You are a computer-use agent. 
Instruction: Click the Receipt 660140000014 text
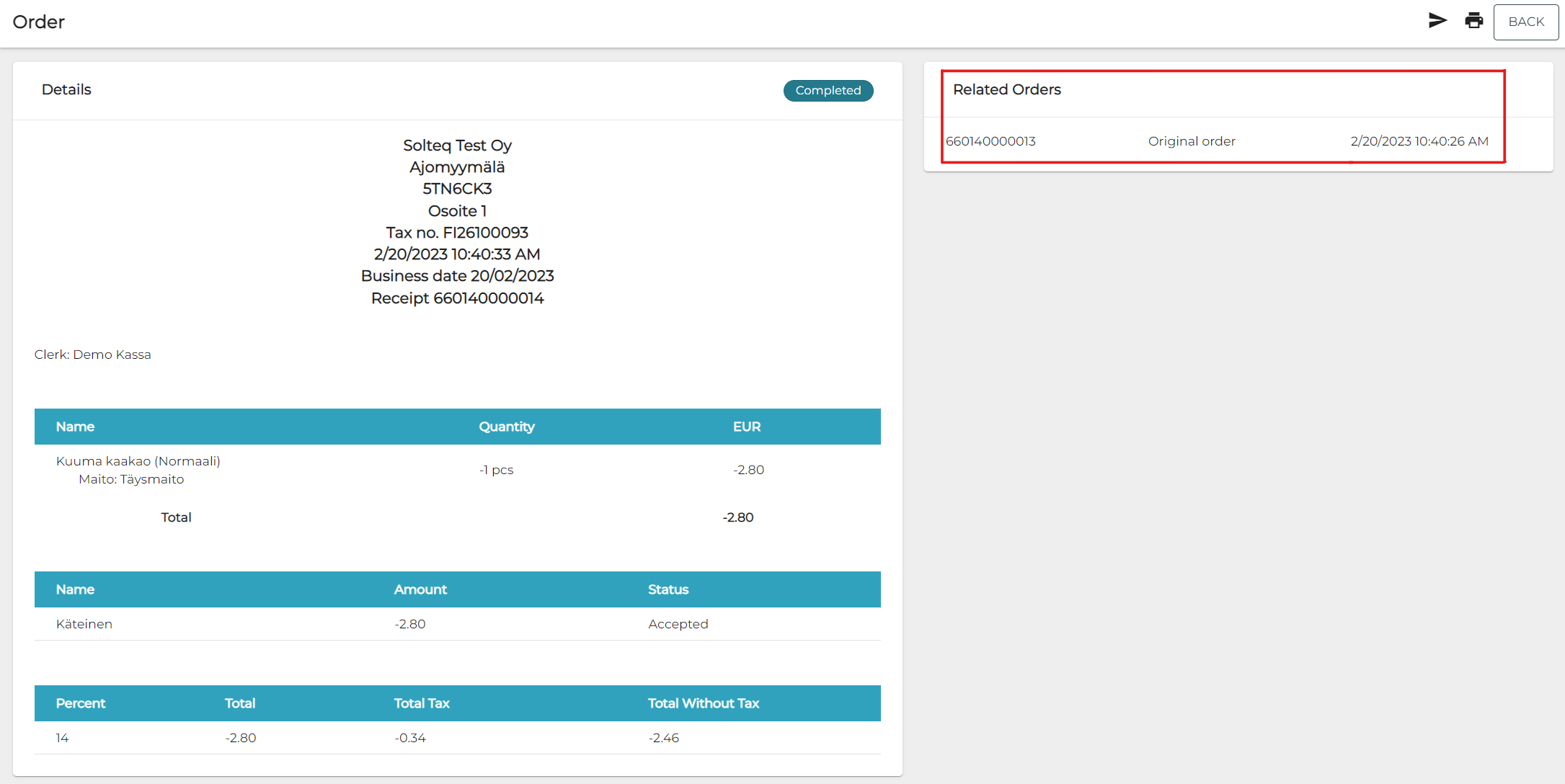457,298
